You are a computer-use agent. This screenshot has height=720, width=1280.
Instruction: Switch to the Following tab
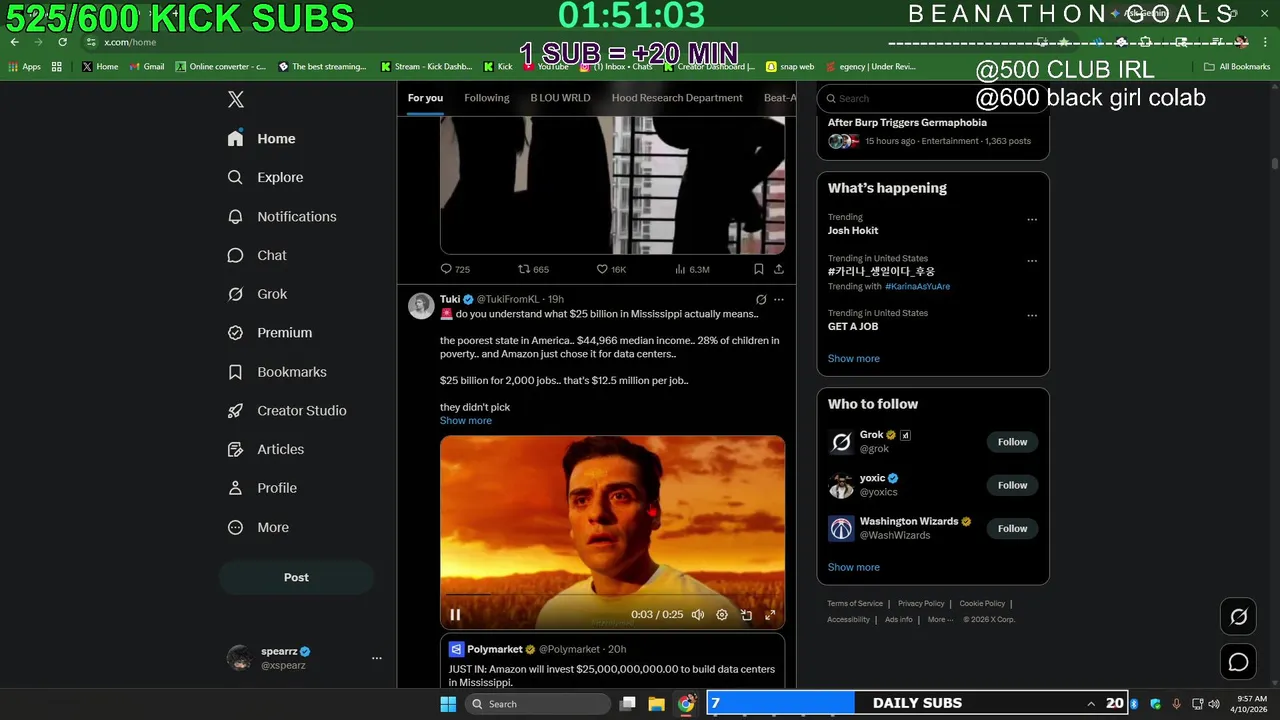[487, 98]
